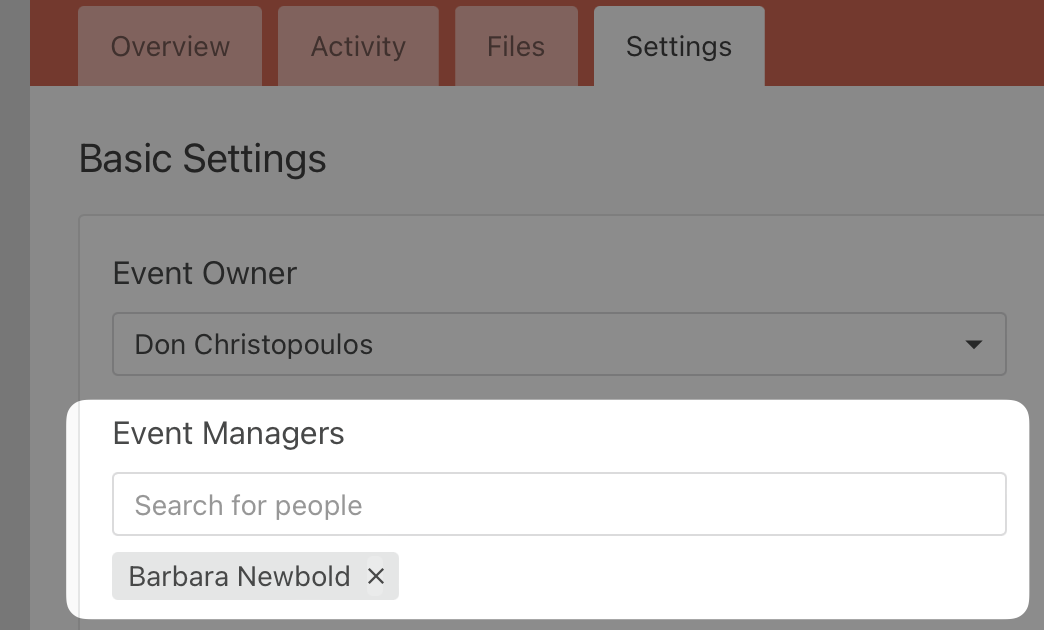Click the blank area right of Basic Settings heading

tap(680, 159)
